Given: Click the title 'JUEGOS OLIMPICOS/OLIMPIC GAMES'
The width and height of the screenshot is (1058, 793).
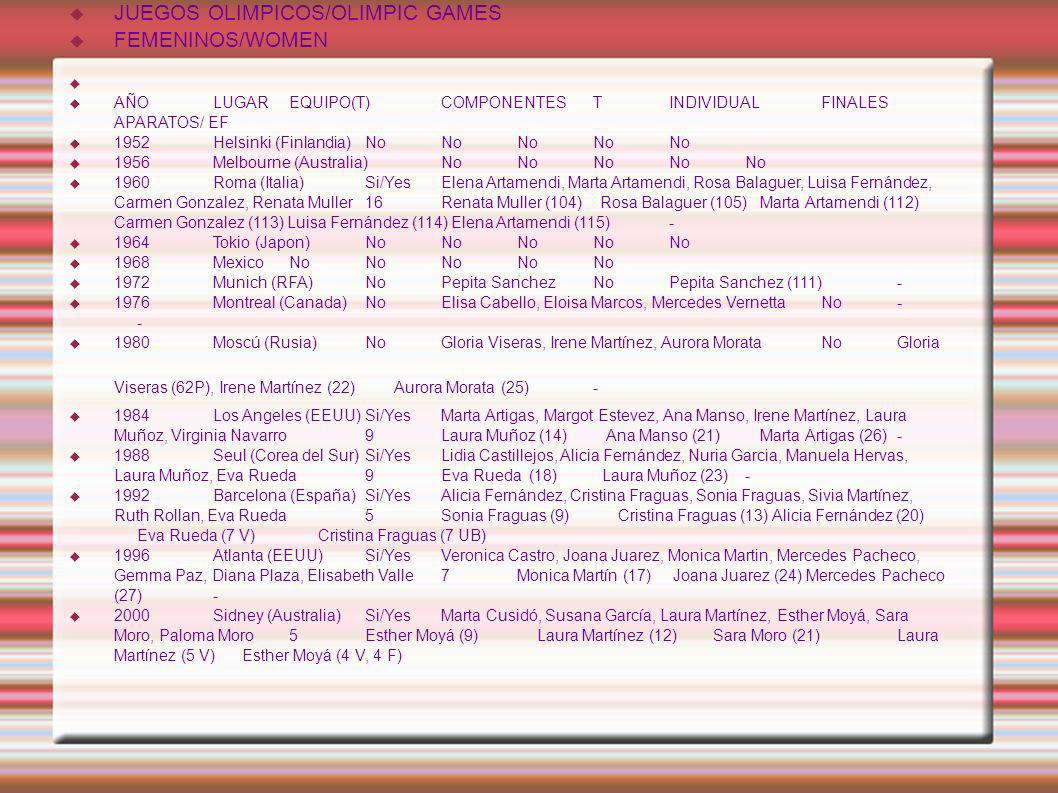Looking at the screenshot, I should pos(307,13).
